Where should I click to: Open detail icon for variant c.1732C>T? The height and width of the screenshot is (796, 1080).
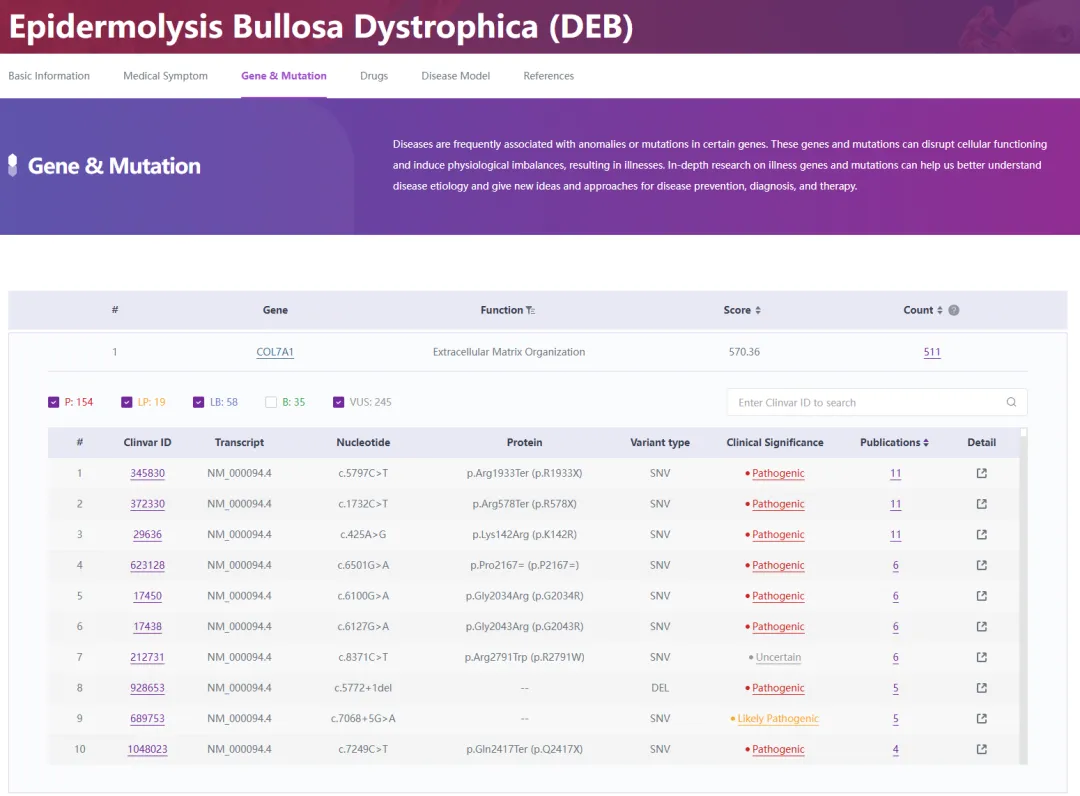coord(981,504)
